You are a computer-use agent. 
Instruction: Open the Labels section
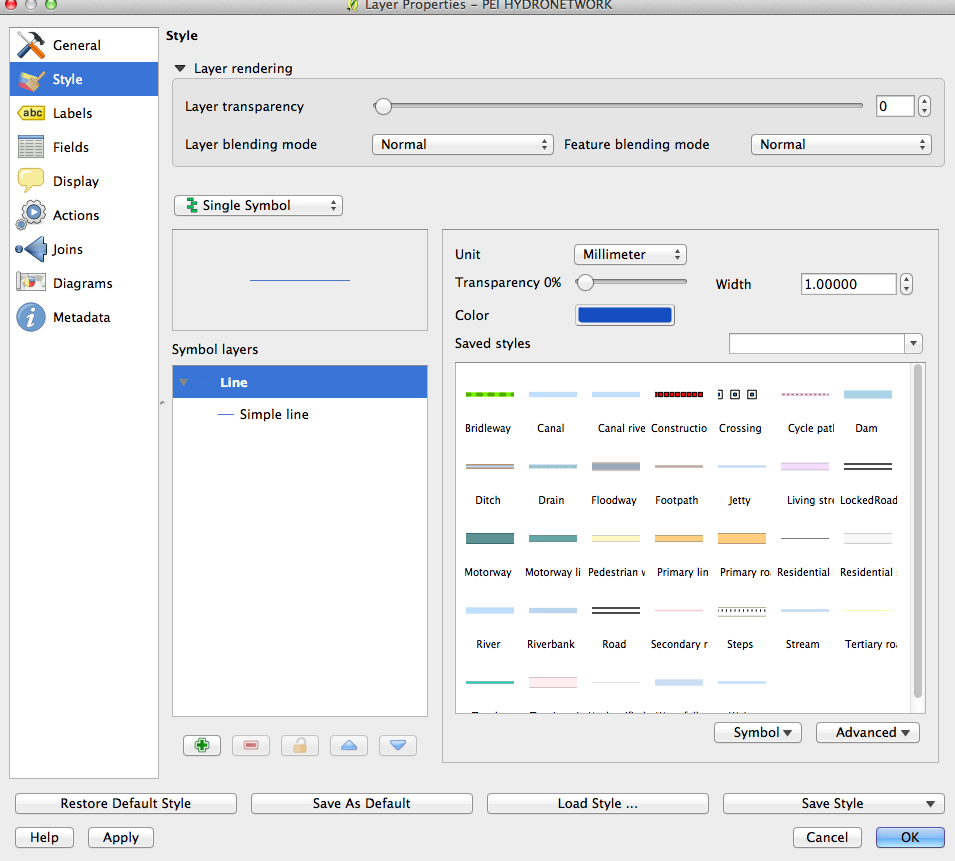(72, 113)
